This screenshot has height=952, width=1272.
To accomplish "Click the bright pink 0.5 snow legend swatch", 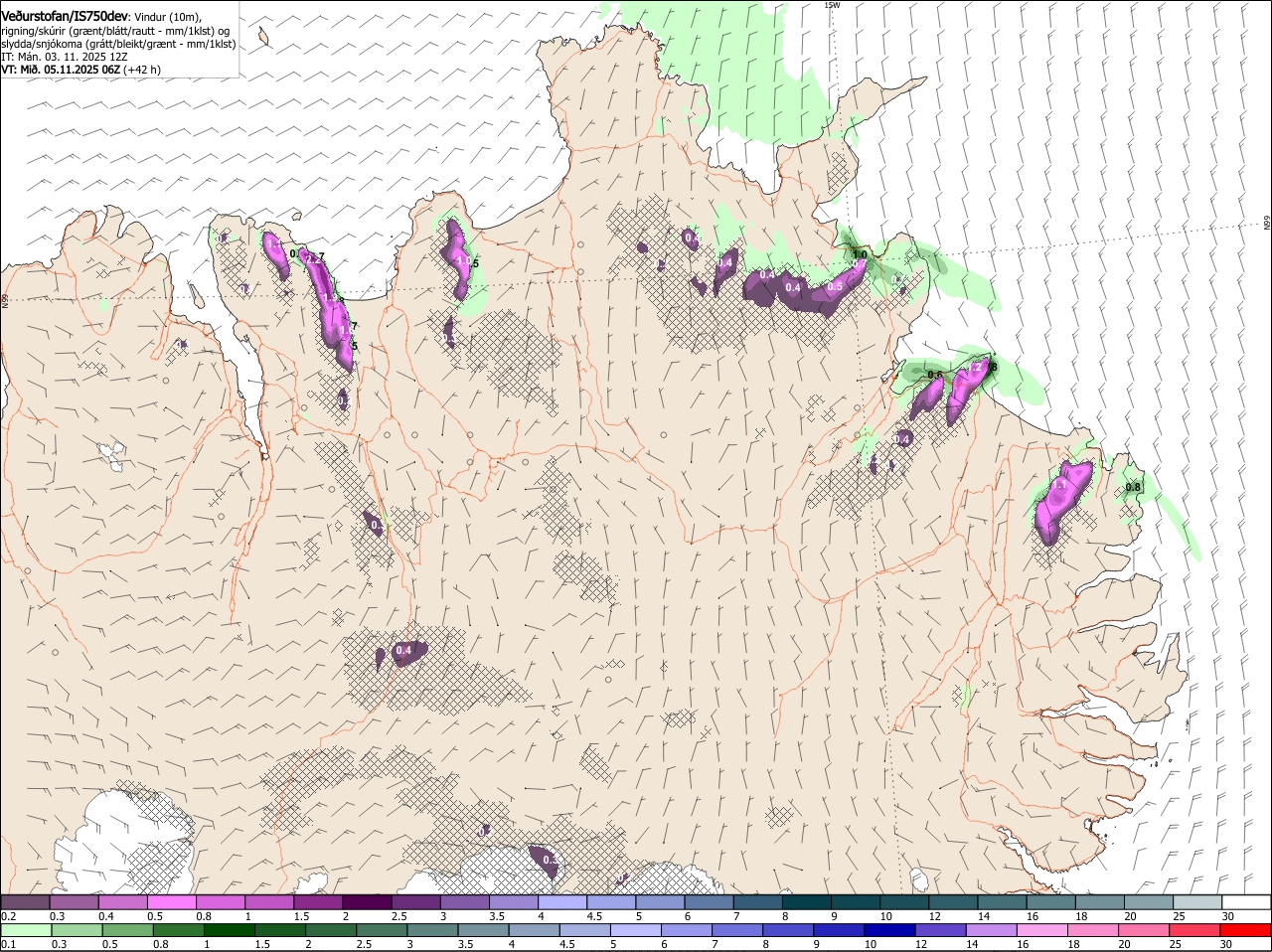I will pos(172,902).
